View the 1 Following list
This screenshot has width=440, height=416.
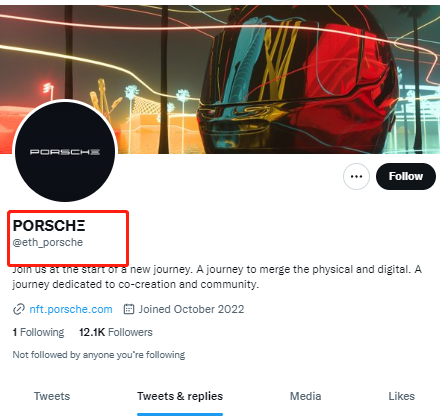(38, 332)
